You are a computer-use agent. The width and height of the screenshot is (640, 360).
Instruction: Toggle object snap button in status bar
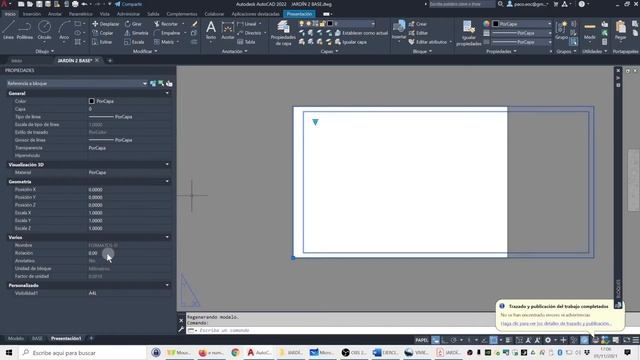click(x=493, y=340)
